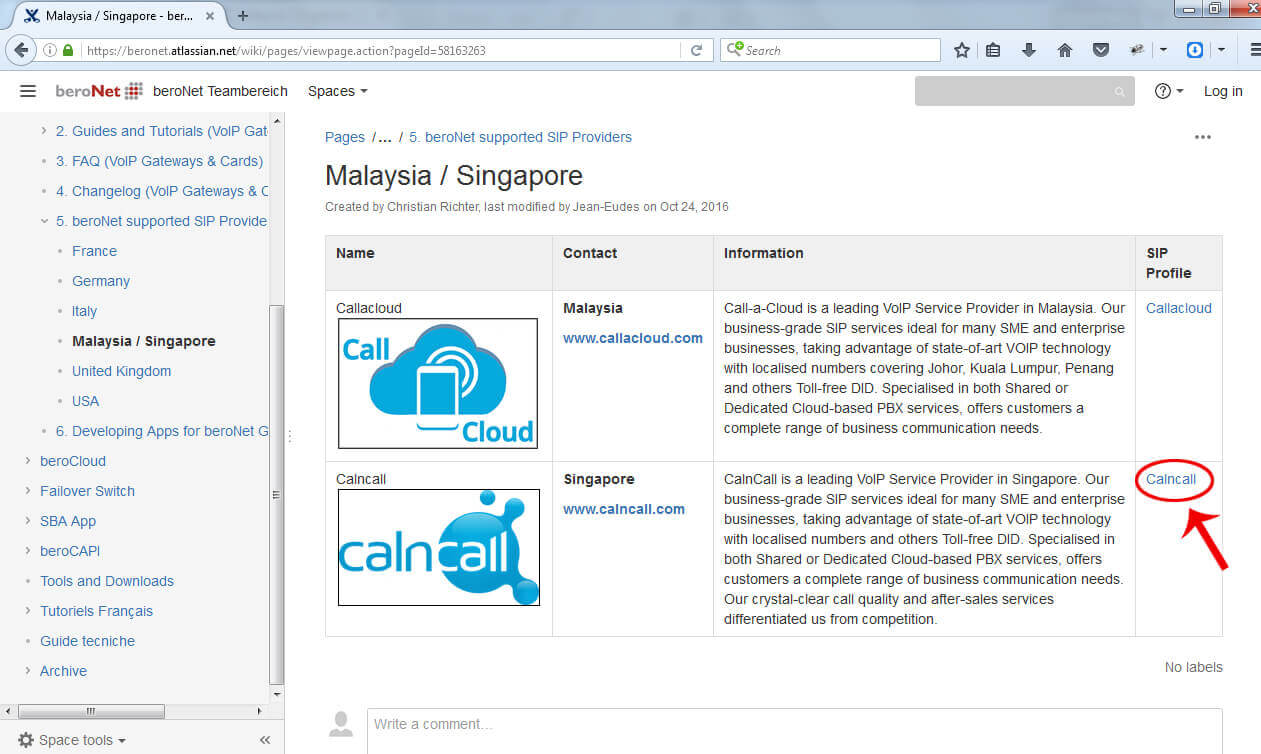The width and height of the screenshot is (1261, 754).
Task: Click the green padlock security icon
Action: [68, 50]
